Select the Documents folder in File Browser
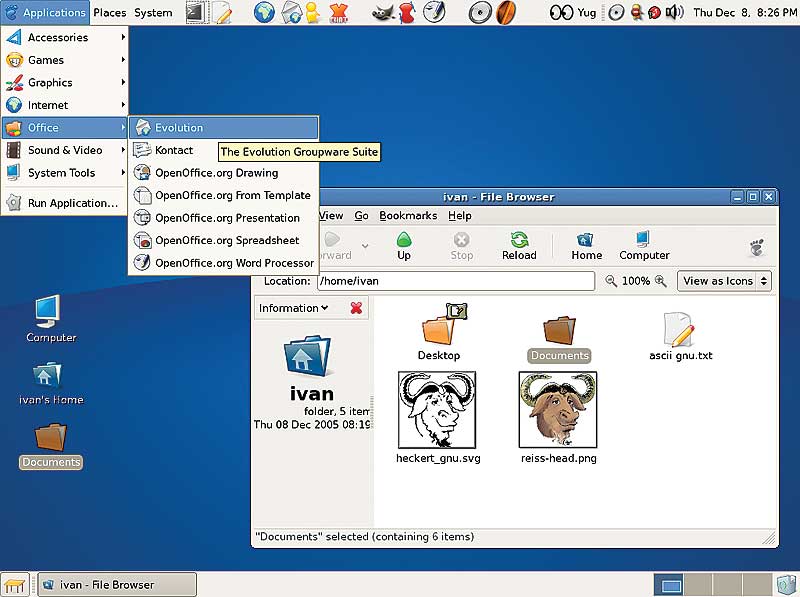The height and width of the screenshot is (597, 800). tap(559, 339)
